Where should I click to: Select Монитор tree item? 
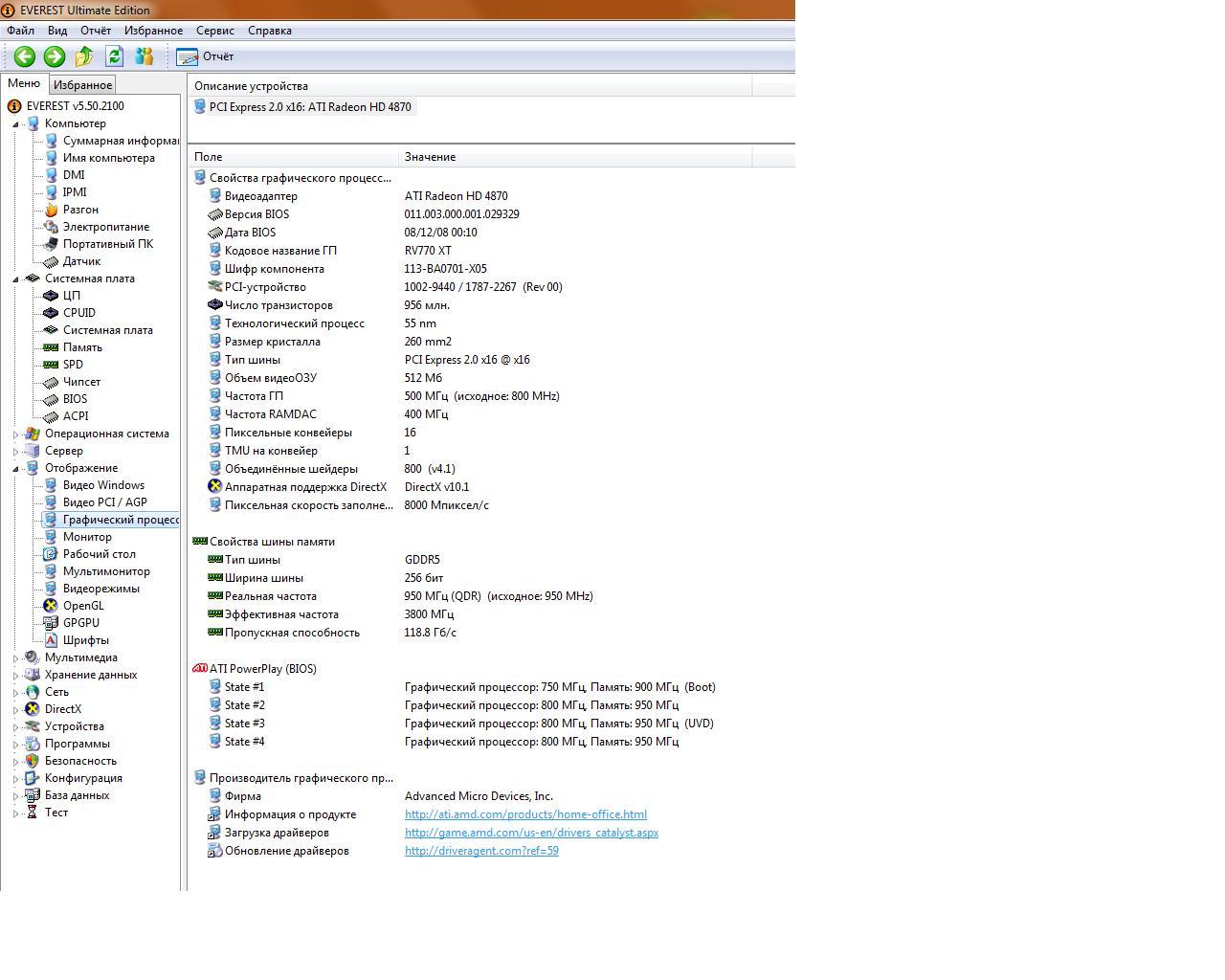point(87,537)
